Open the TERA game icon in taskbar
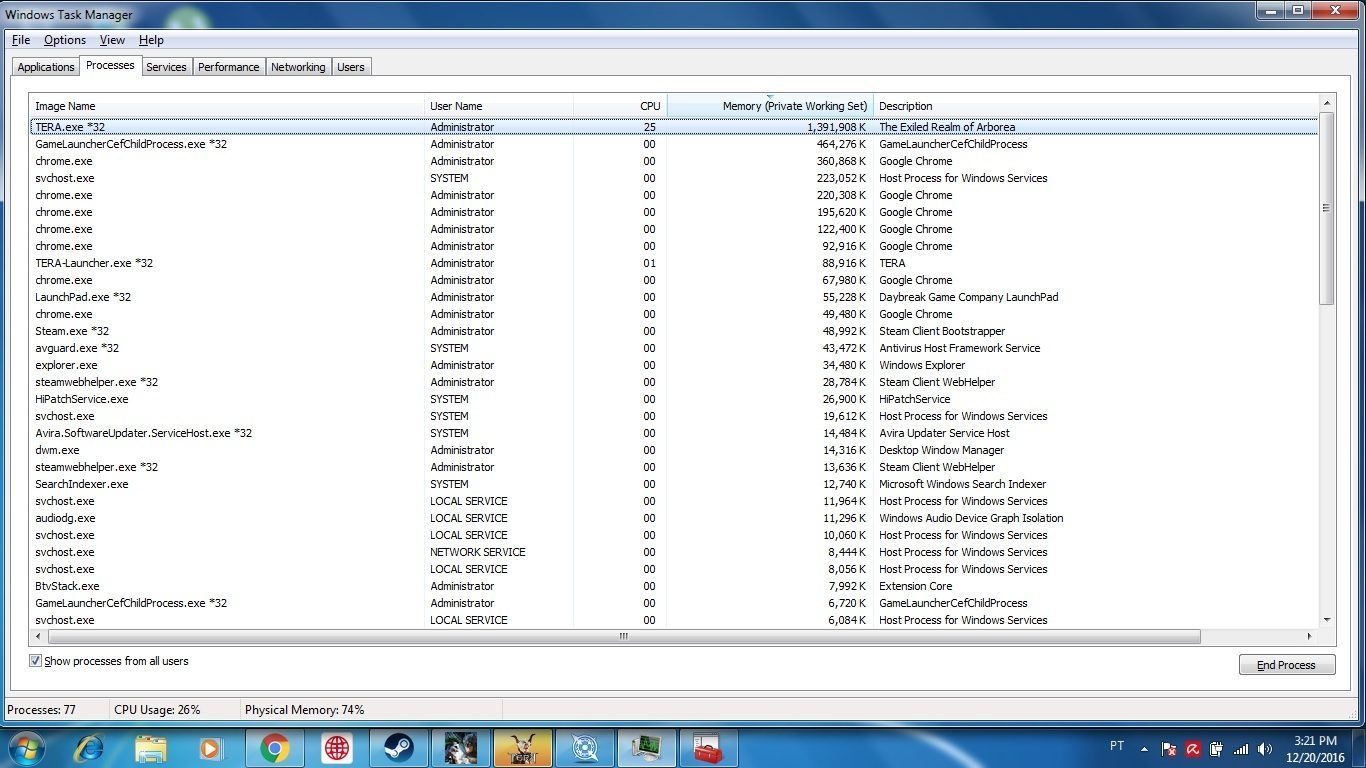The width and height of the screenshot is (1366, 768). coord(522,748)
